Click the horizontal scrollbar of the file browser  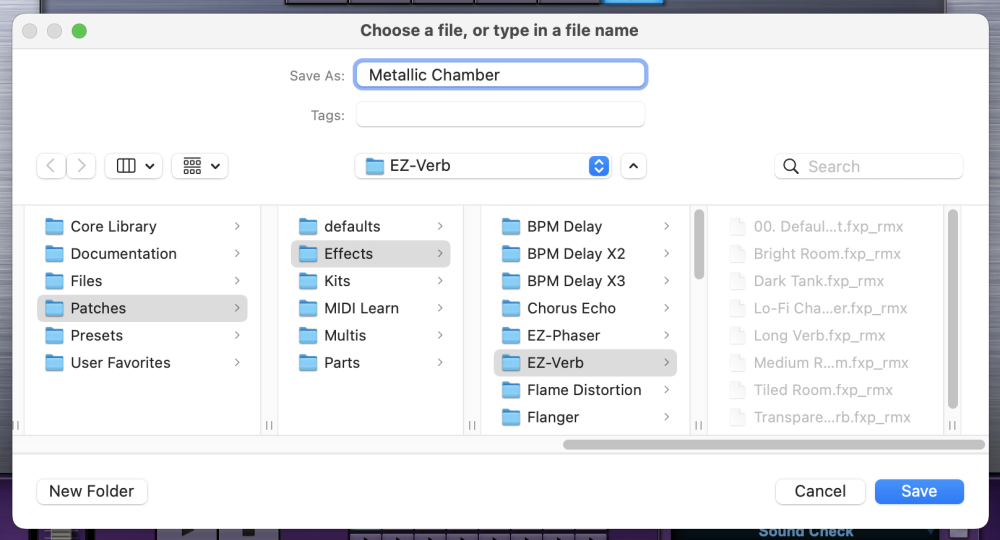click(x=770, y=444)
